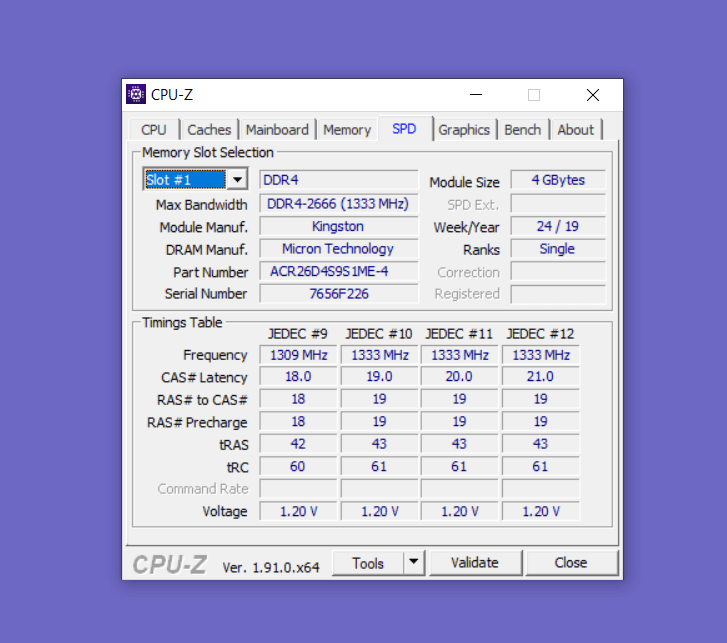Expand the Slot #1 dropdown arrow
Screen dimensions: 727x643
tap(237, 179)
